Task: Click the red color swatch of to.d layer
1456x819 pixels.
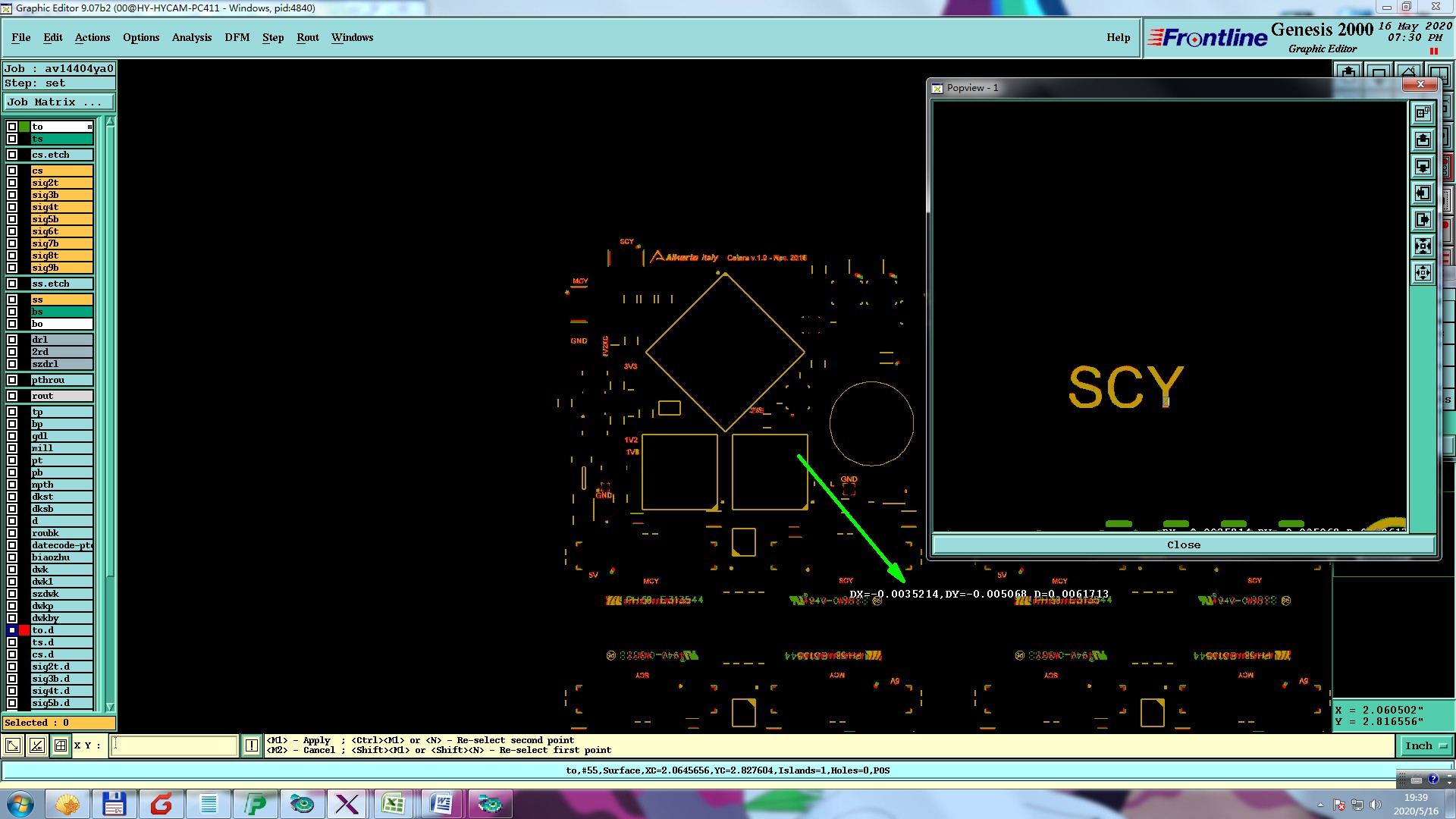Action: 24,630
